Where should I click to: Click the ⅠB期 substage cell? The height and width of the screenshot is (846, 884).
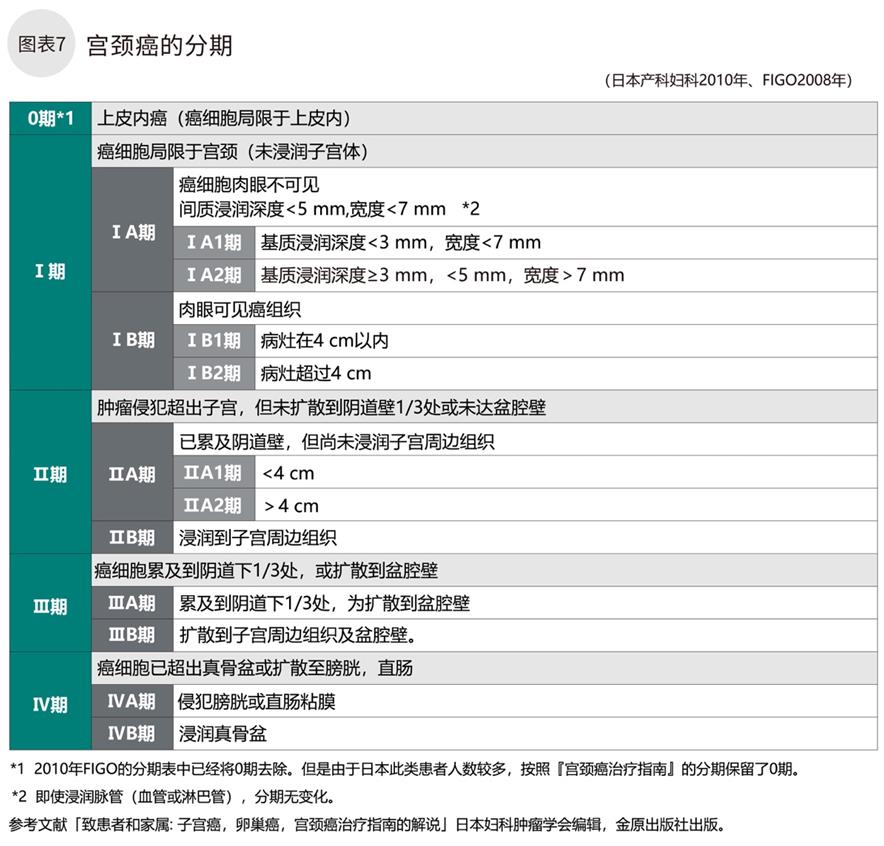pyautogui.click(x=132, y=340)
